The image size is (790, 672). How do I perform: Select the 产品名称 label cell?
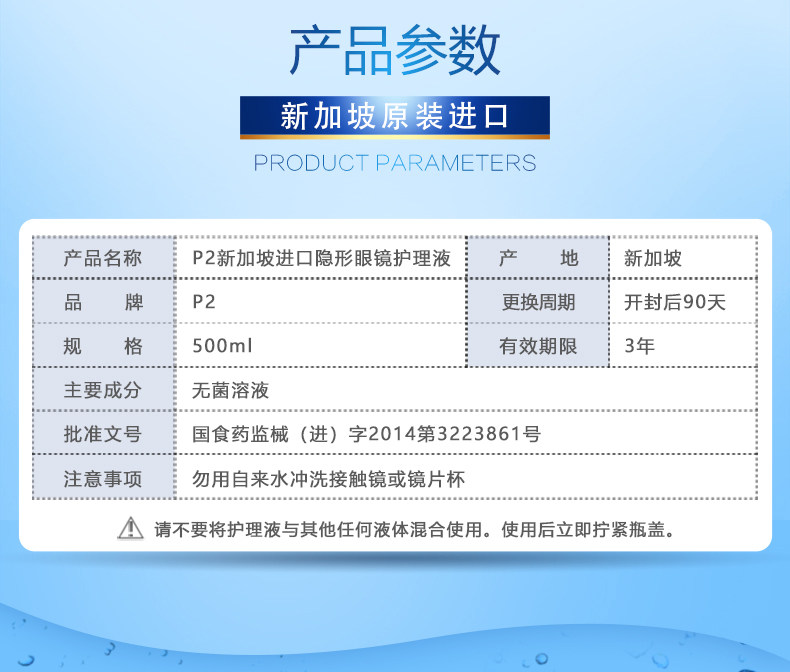(103, 257)
